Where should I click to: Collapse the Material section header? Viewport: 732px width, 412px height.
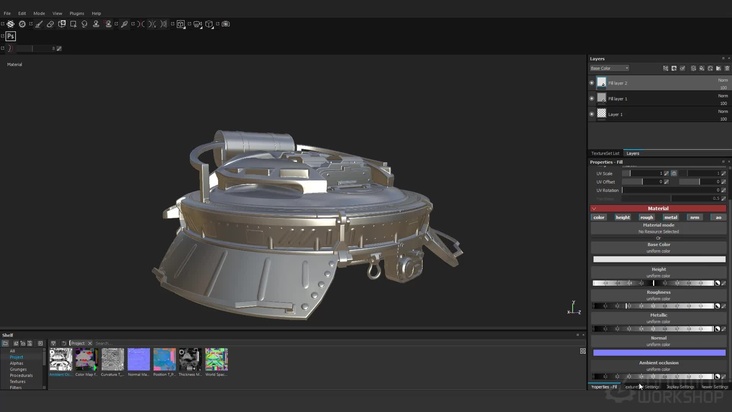[594, 208]
